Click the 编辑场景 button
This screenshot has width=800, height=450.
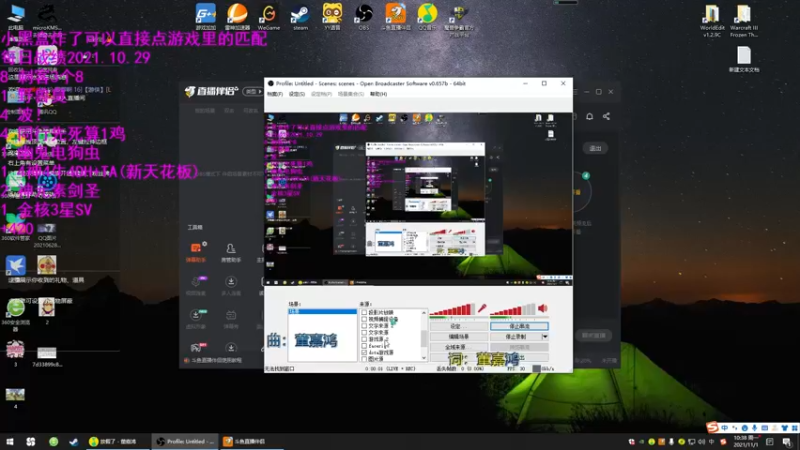click(459, 337)
